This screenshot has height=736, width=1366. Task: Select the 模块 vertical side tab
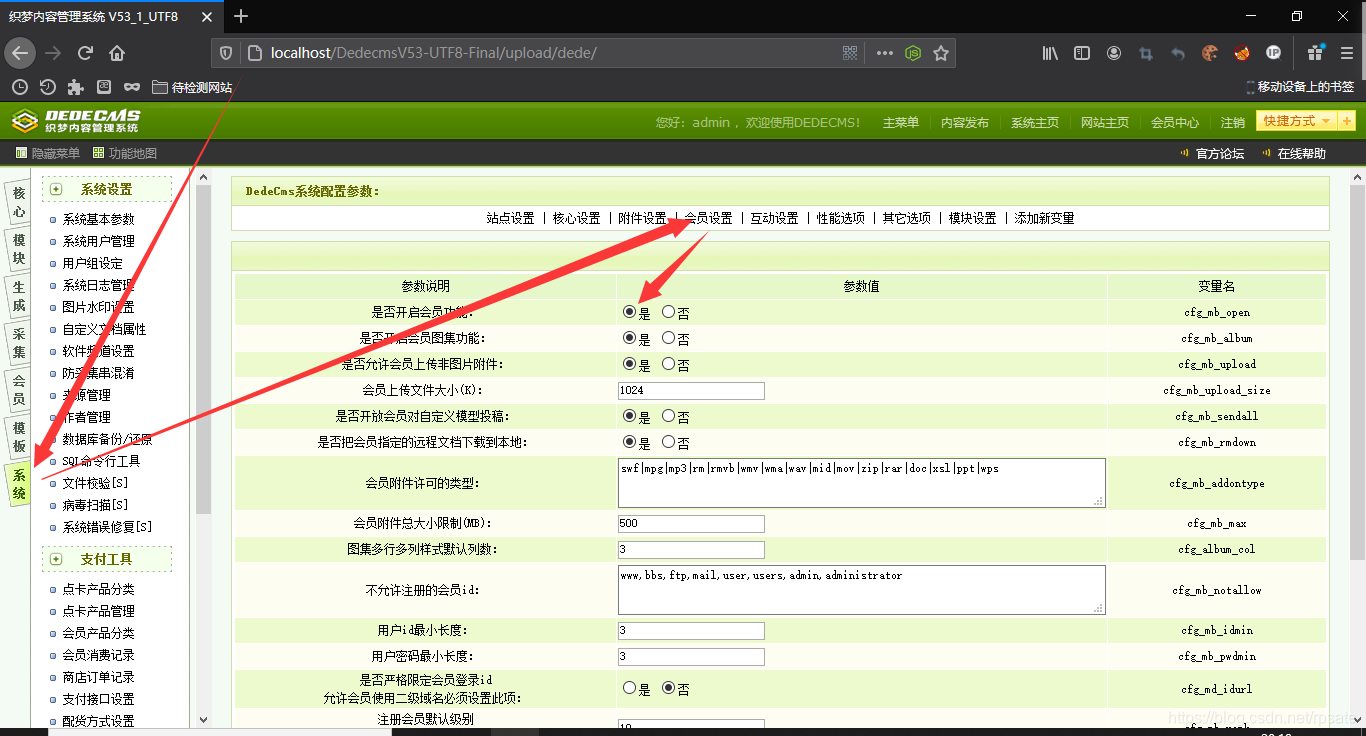point(18,250)
